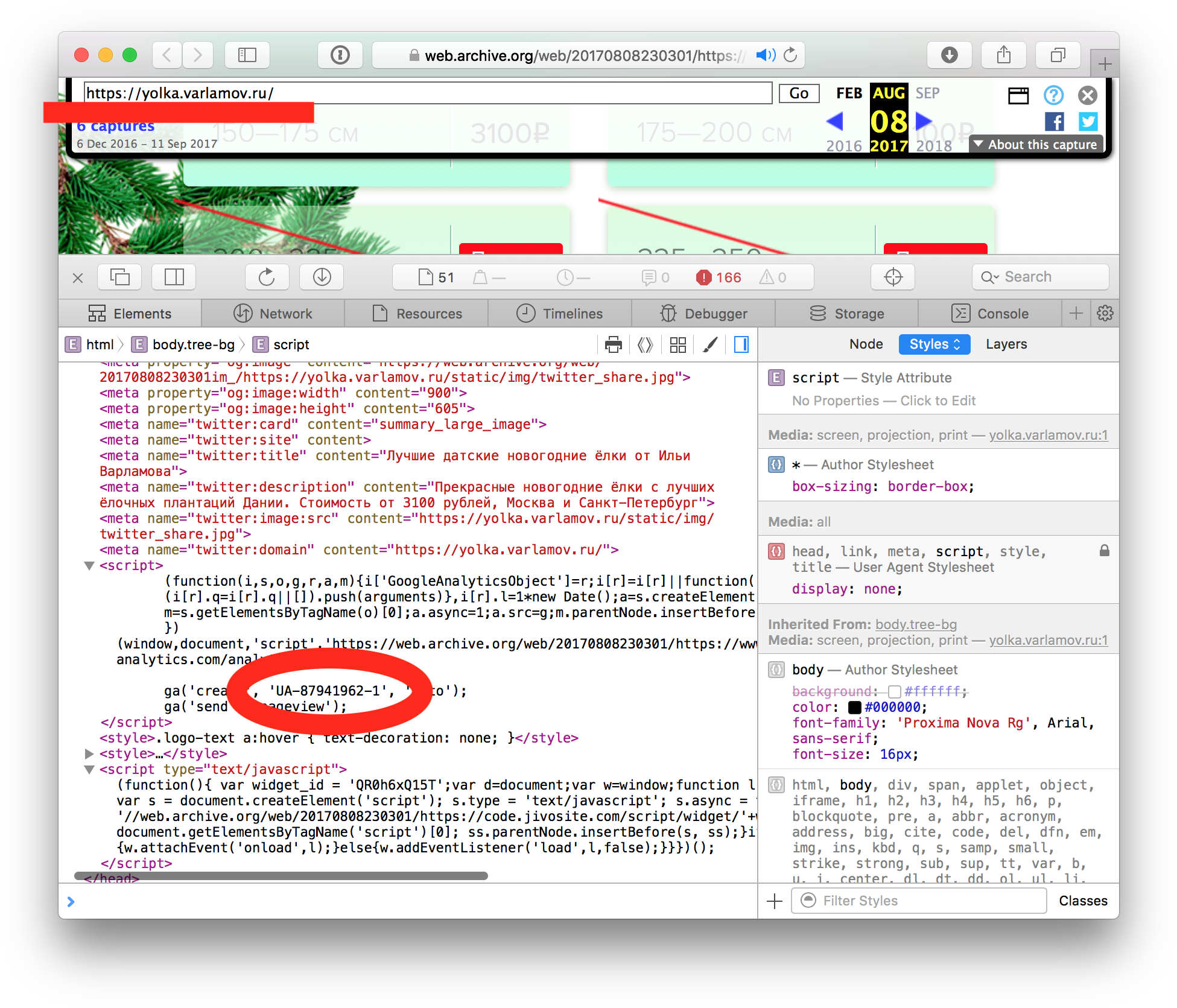Go back with Safari's back arrow
The image size is (1177, 1008).
tap(167, 55)
